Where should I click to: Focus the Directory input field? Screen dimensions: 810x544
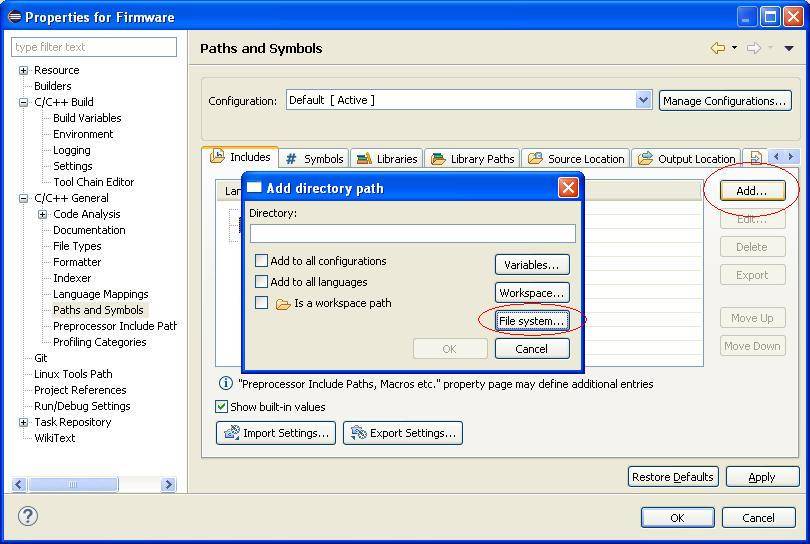point(412,234)
